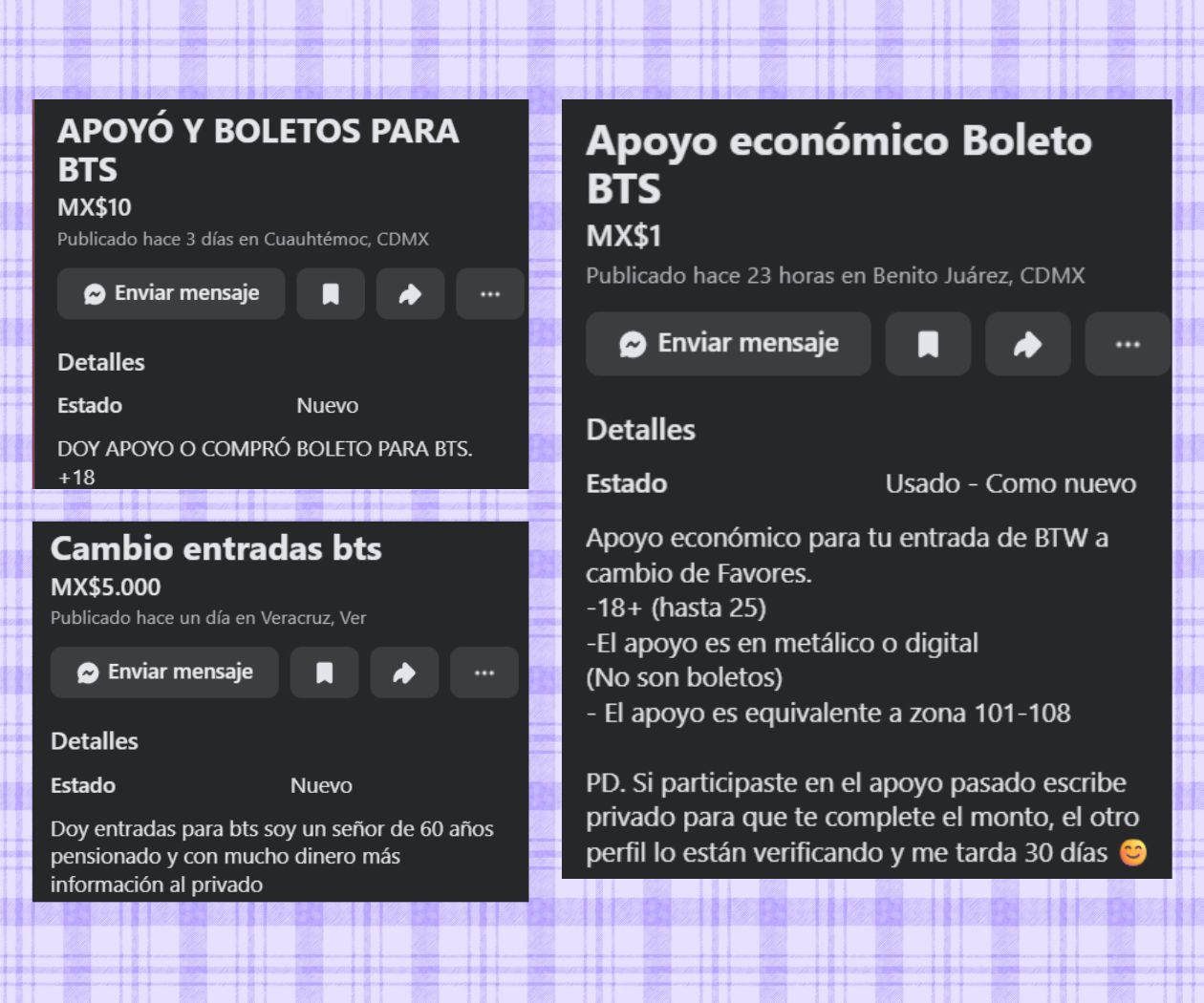Expand three-dot menu on "Cambio entradas bts"

pos(484,672)
